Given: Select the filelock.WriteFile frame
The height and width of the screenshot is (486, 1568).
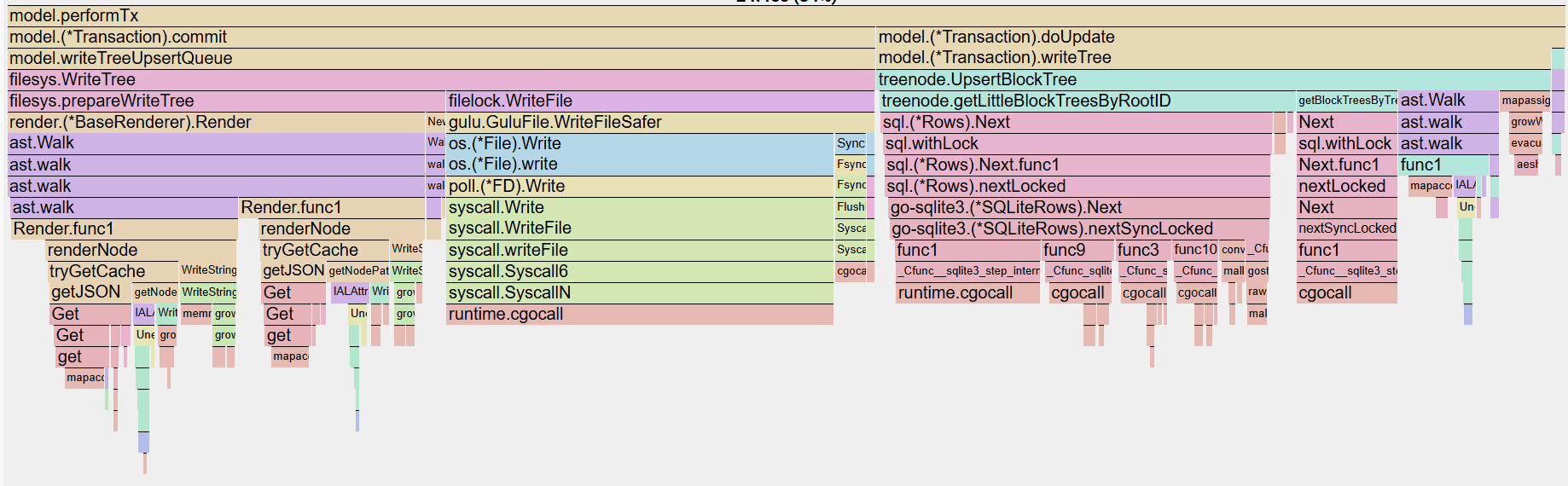Looking at the screenshot, I should [x=660, y=101].
